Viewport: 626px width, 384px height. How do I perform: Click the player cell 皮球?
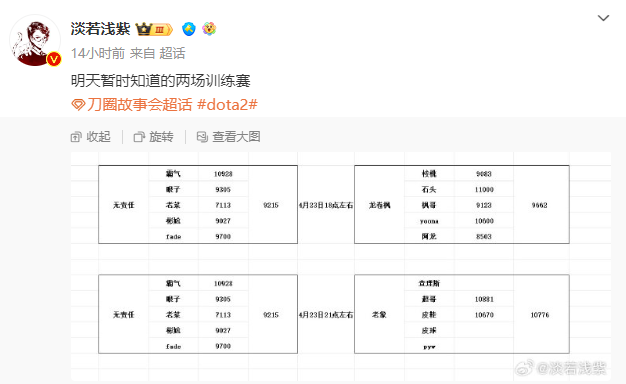(429, 331)
